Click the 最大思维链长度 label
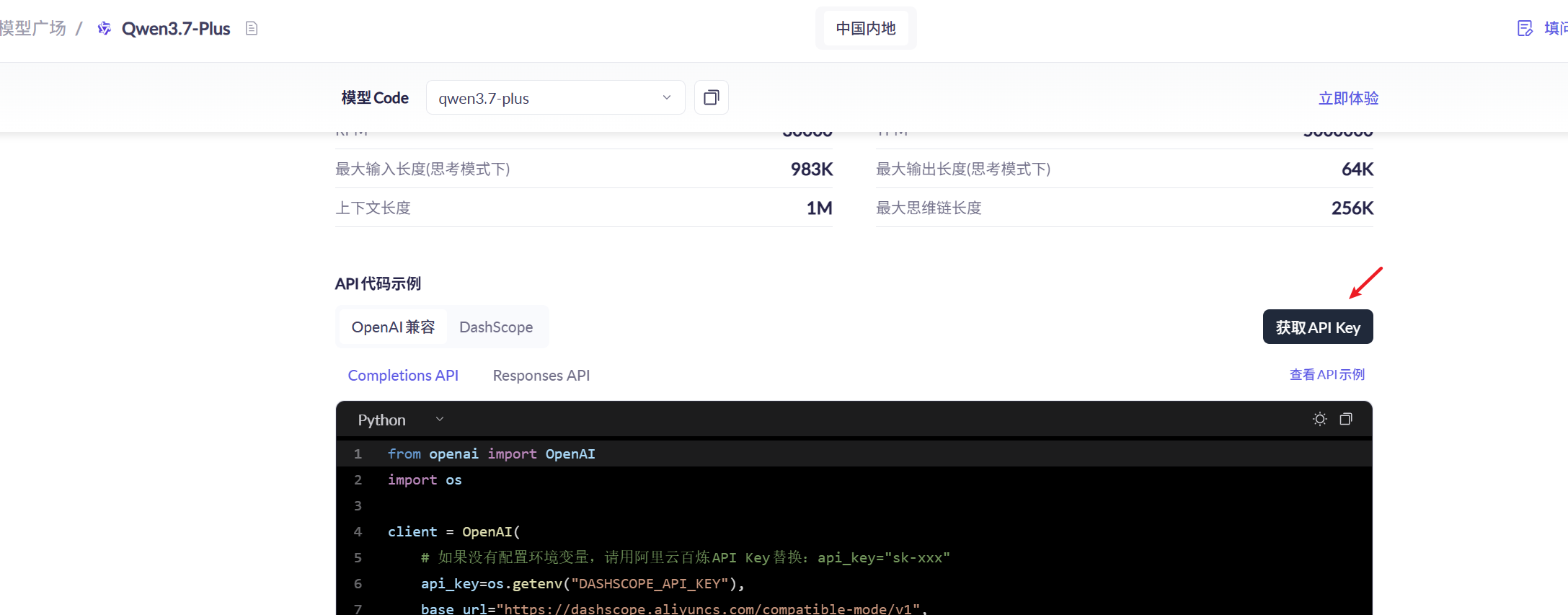1568x615 pixels. point(929,208)
